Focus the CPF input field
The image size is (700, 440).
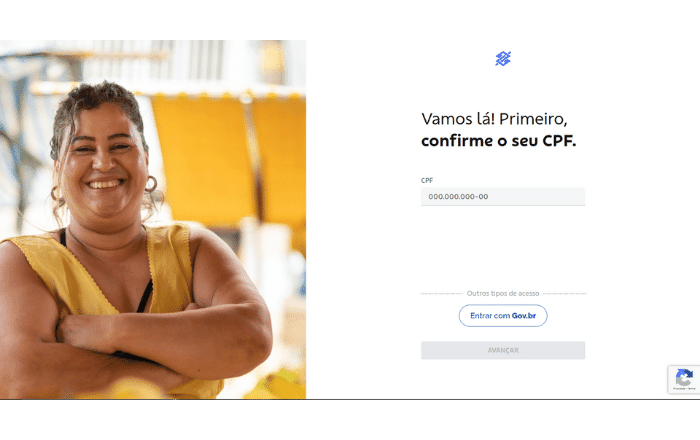(x=503, y=196)
